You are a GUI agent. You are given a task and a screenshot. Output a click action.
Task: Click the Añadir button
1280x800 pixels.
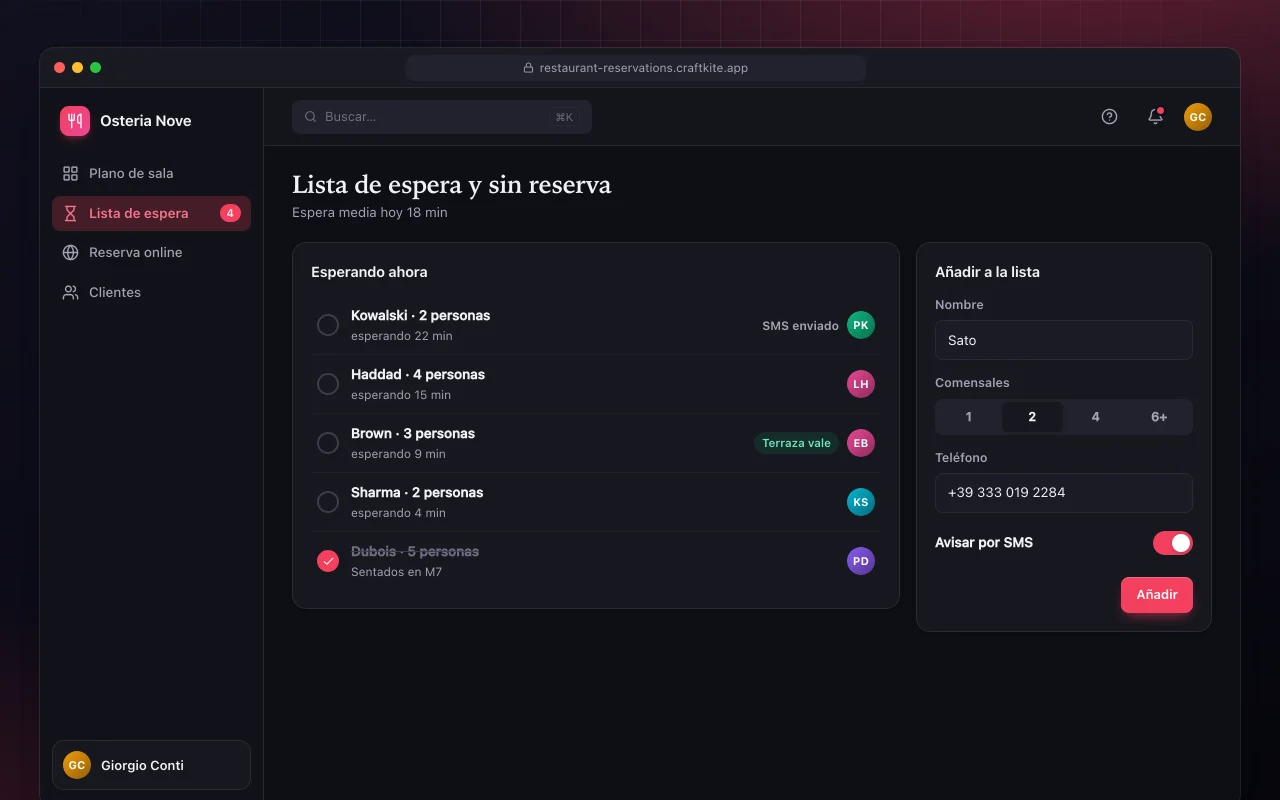(x=1157, y=595)
